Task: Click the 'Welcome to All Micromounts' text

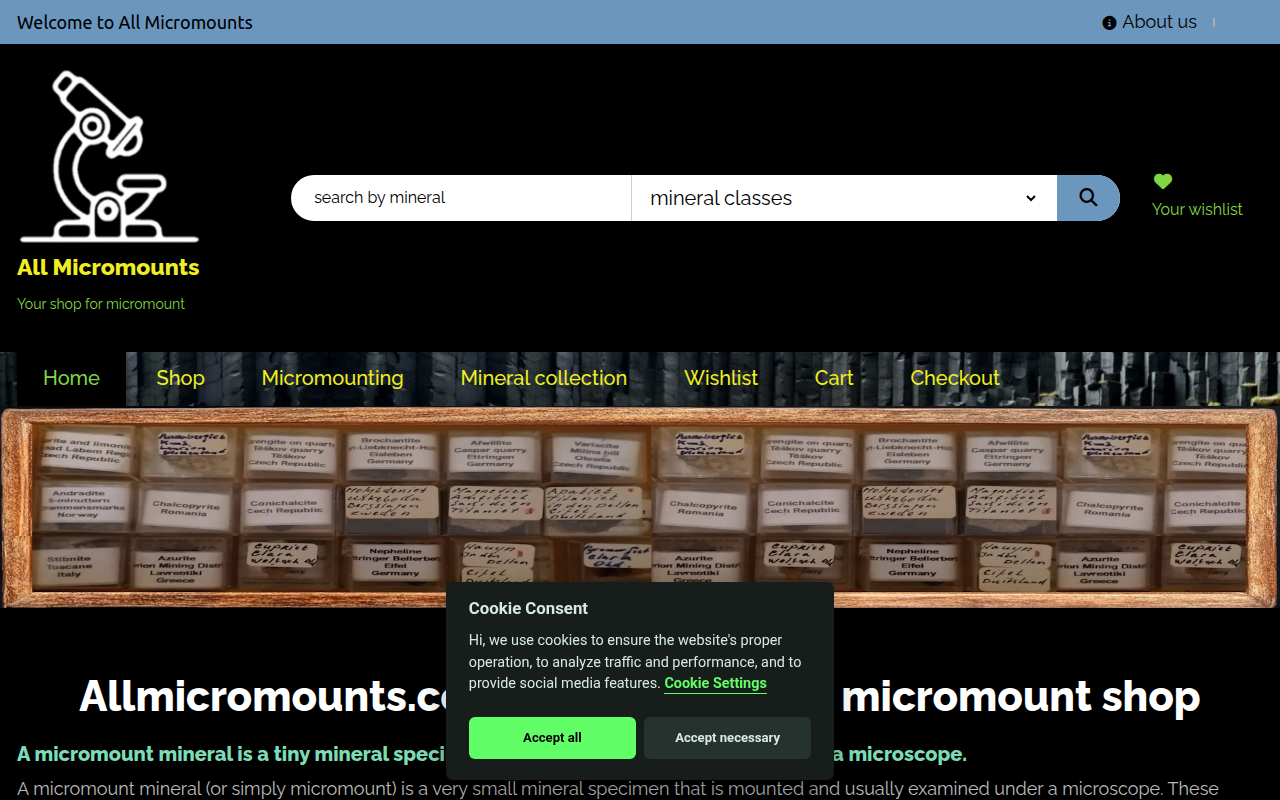Action: [x=135, y=22]
